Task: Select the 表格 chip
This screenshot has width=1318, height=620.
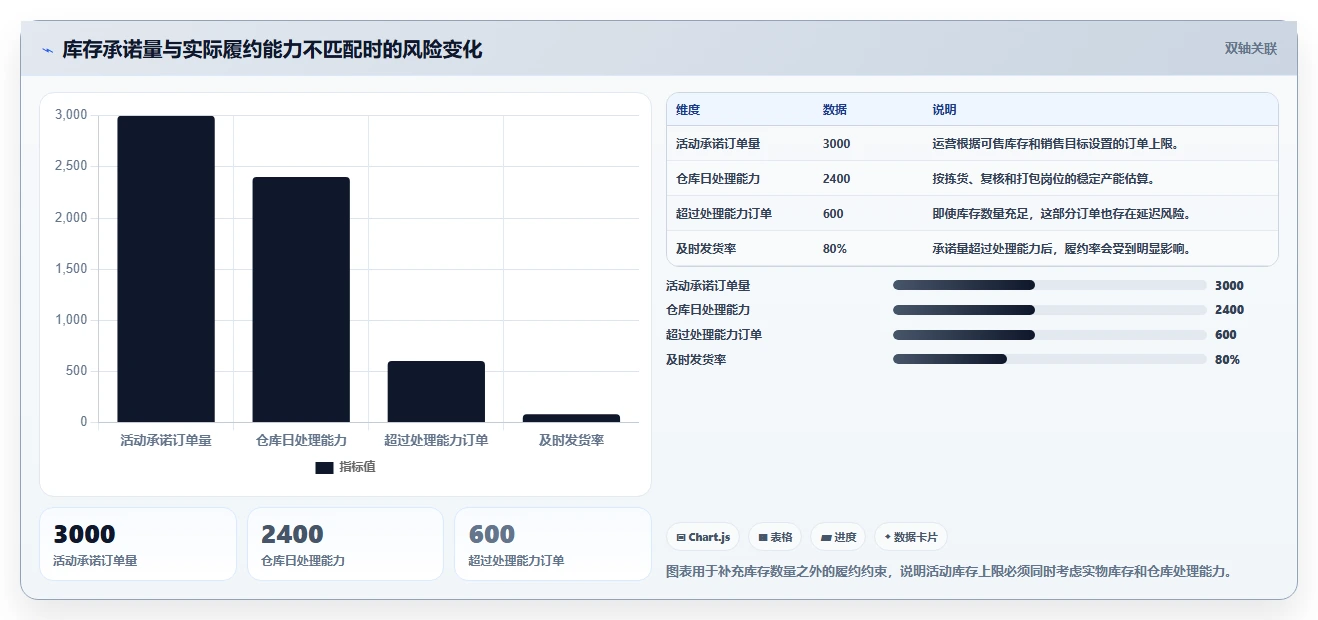Action: point(775,537)
